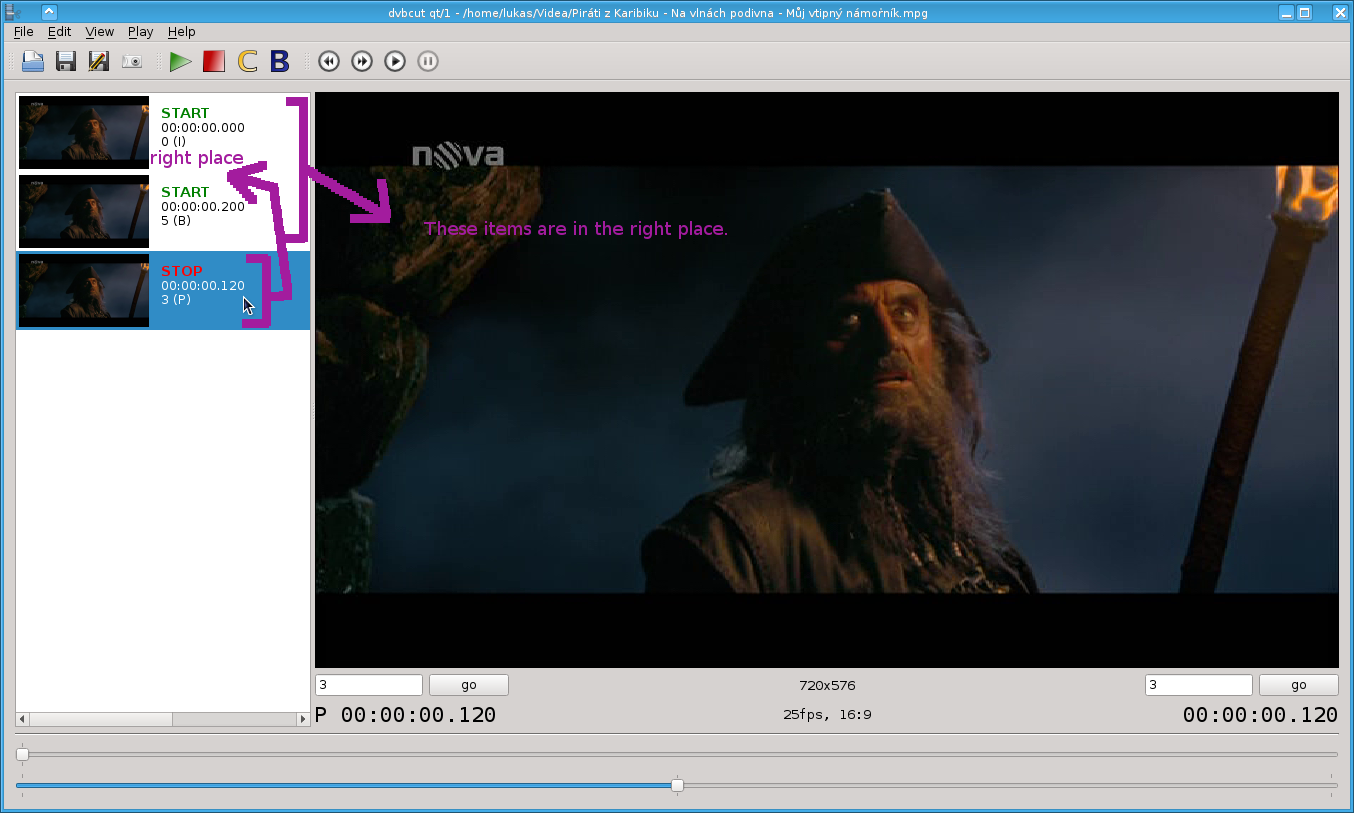Open the Play menu
Image resolution: width=1354 pixels, height=813 pixels.
pos(140,32)
